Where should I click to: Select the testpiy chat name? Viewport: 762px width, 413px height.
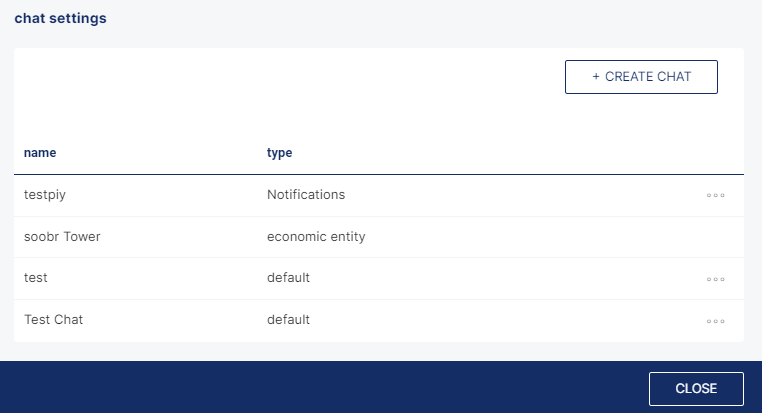click(x=45, y=195)
